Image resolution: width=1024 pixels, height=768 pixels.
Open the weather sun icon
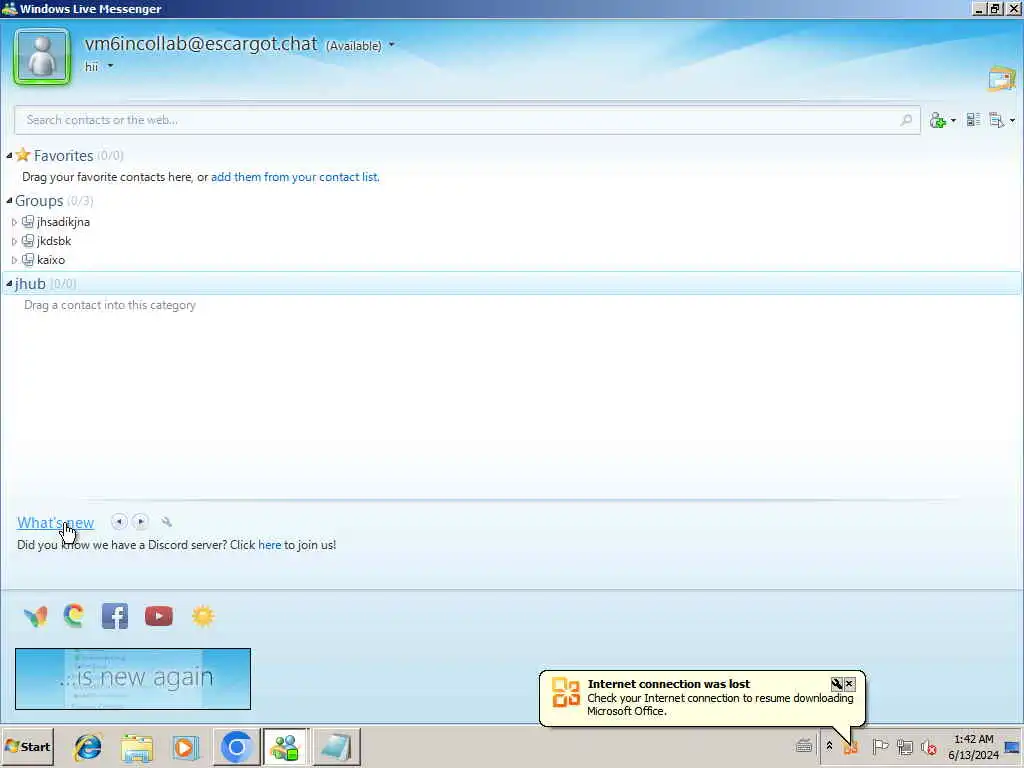click(x=203, y=616)
